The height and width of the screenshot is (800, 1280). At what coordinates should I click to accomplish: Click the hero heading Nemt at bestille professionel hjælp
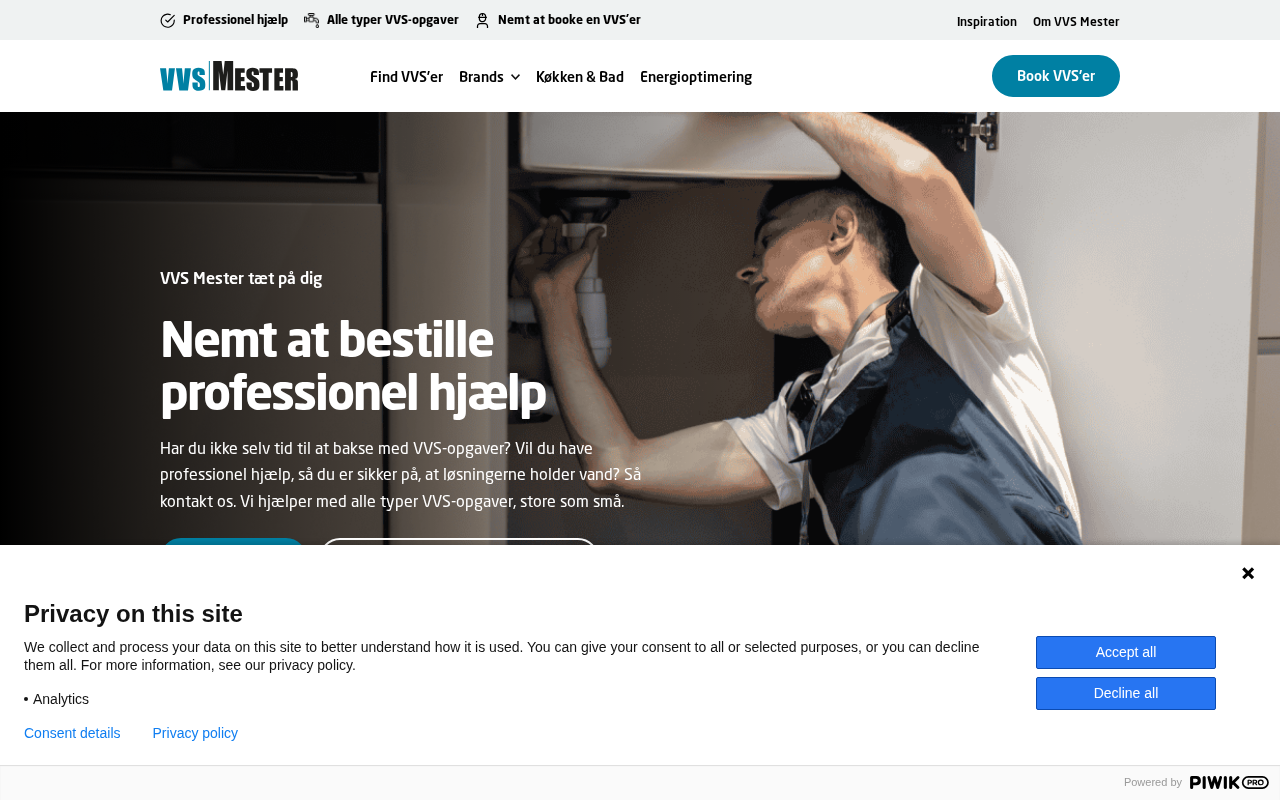[x=353, y=366]
